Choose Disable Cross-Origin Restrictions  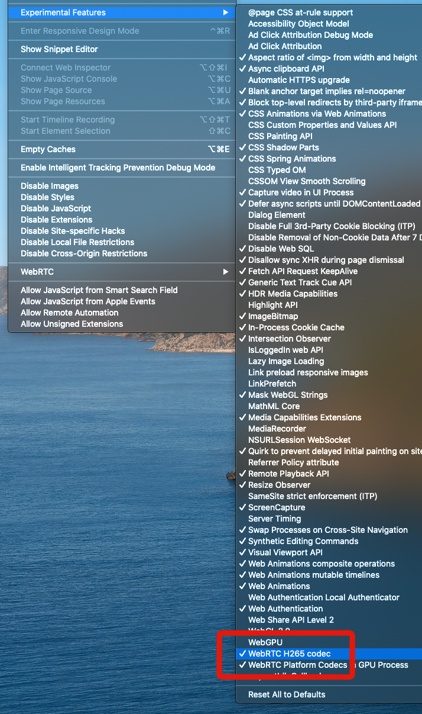point(122,253)
